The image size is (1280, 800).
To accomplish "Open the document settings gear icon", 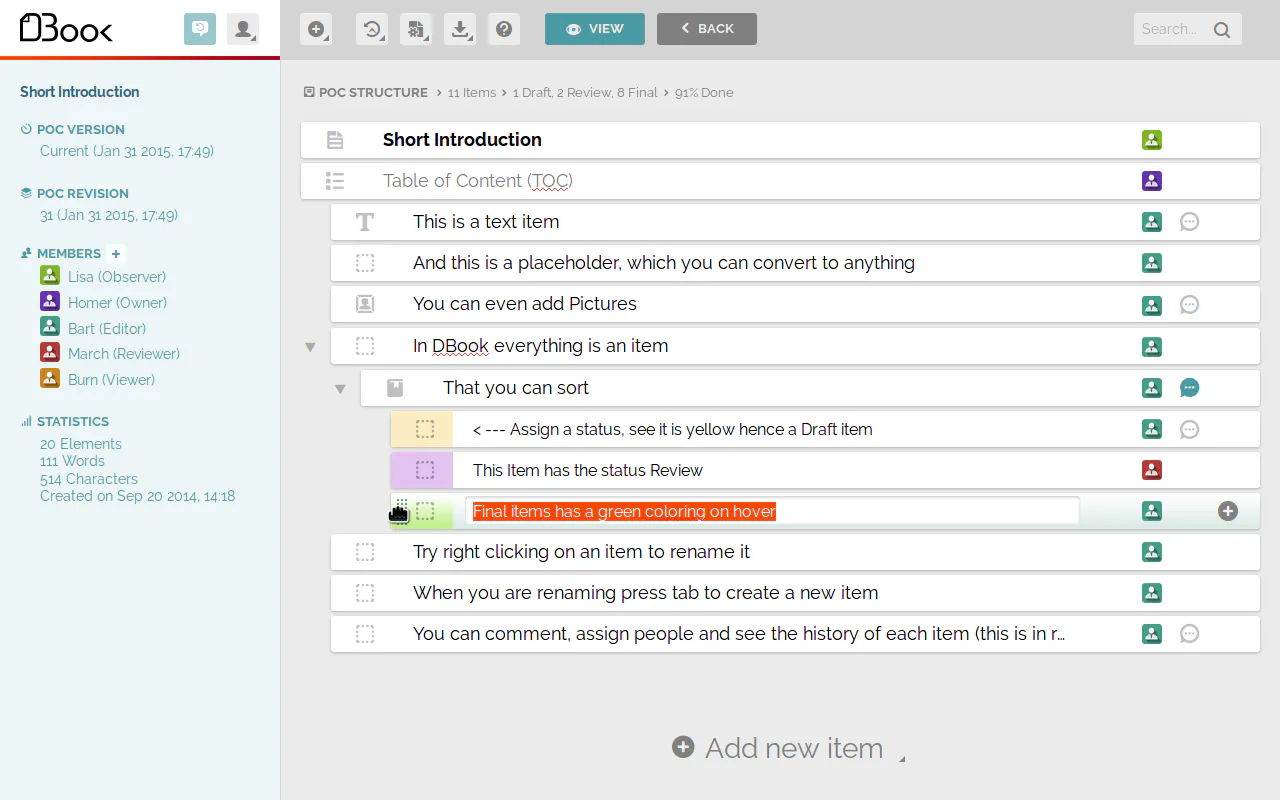I will pyautogui.click(x=416, y=29).
